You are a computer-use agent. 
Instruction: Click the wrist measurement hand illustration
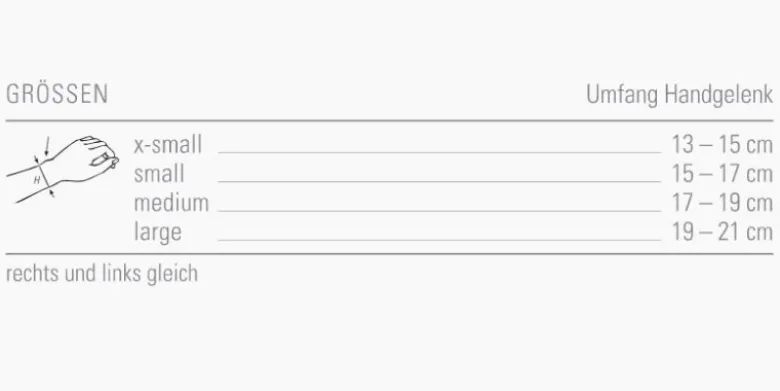[63, 168]
